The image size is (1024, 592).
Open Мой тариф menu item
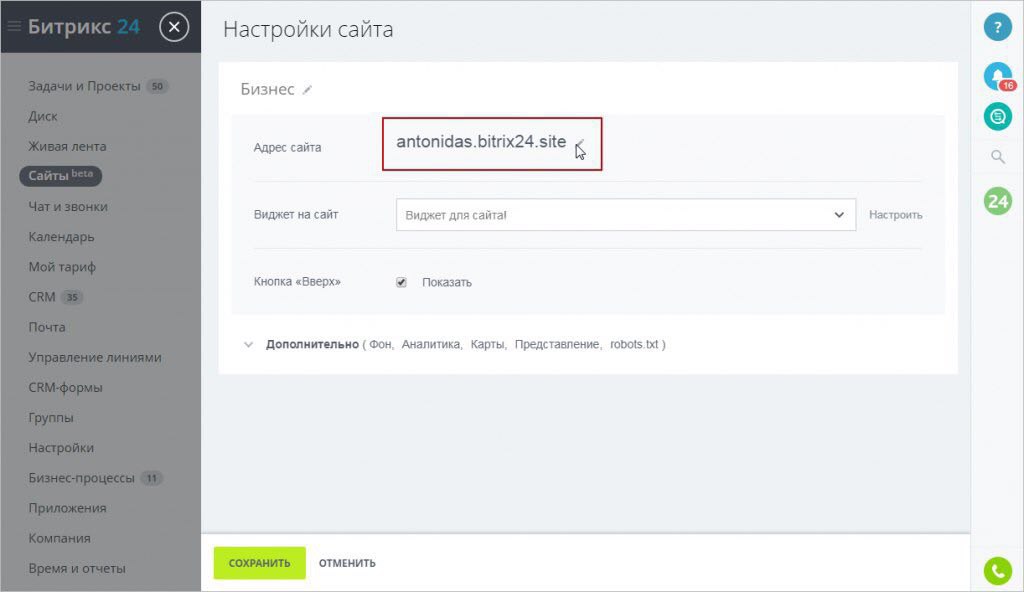click(x=62, y=267)
